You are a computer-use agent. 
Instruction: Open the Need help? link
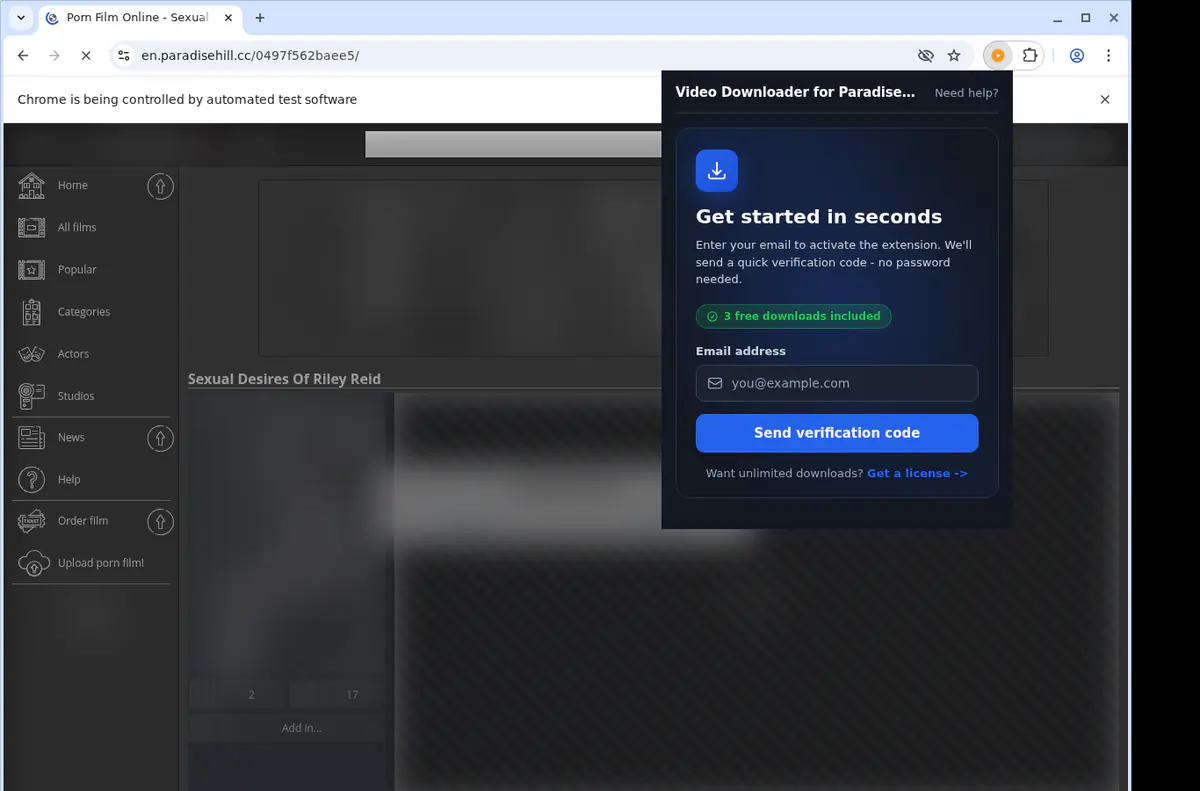click(x=966, y=93)
